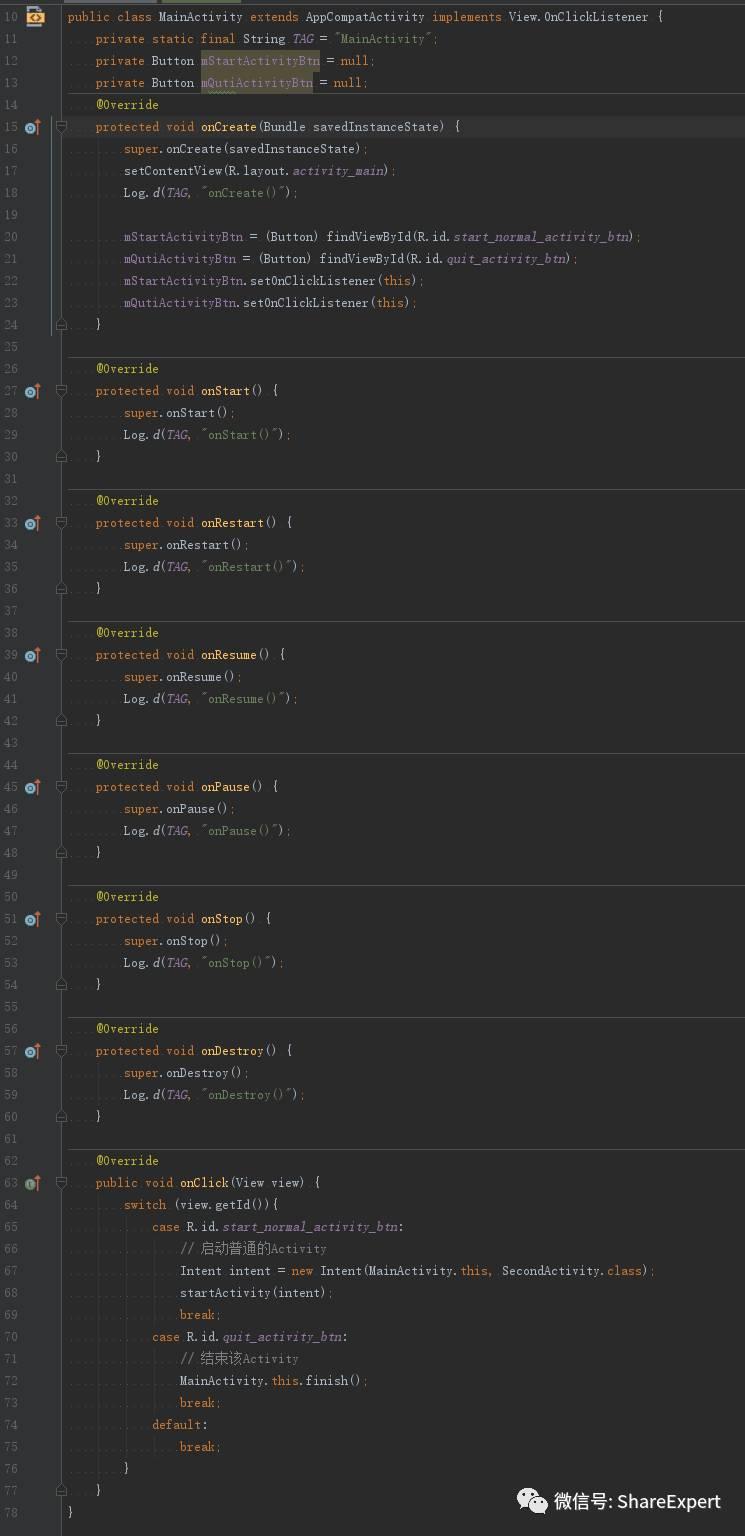Image resolution: width=745 pixels, height=1536 pixels.
Task: Collapse the onCreate method fold marker
Action: (x=61, y=127)
